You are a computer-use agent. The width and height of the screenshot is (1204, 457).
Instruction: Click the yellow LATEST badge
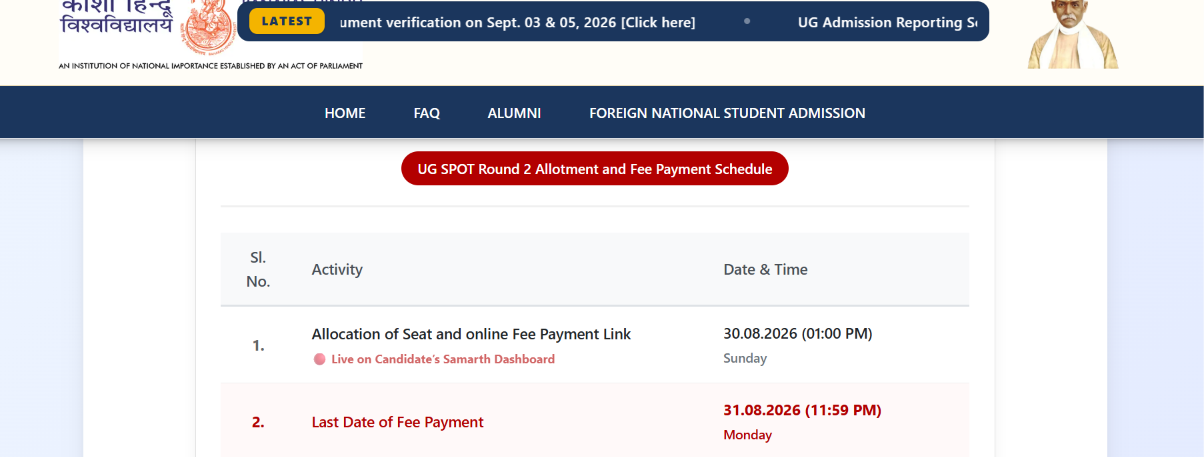coord(286,21)
